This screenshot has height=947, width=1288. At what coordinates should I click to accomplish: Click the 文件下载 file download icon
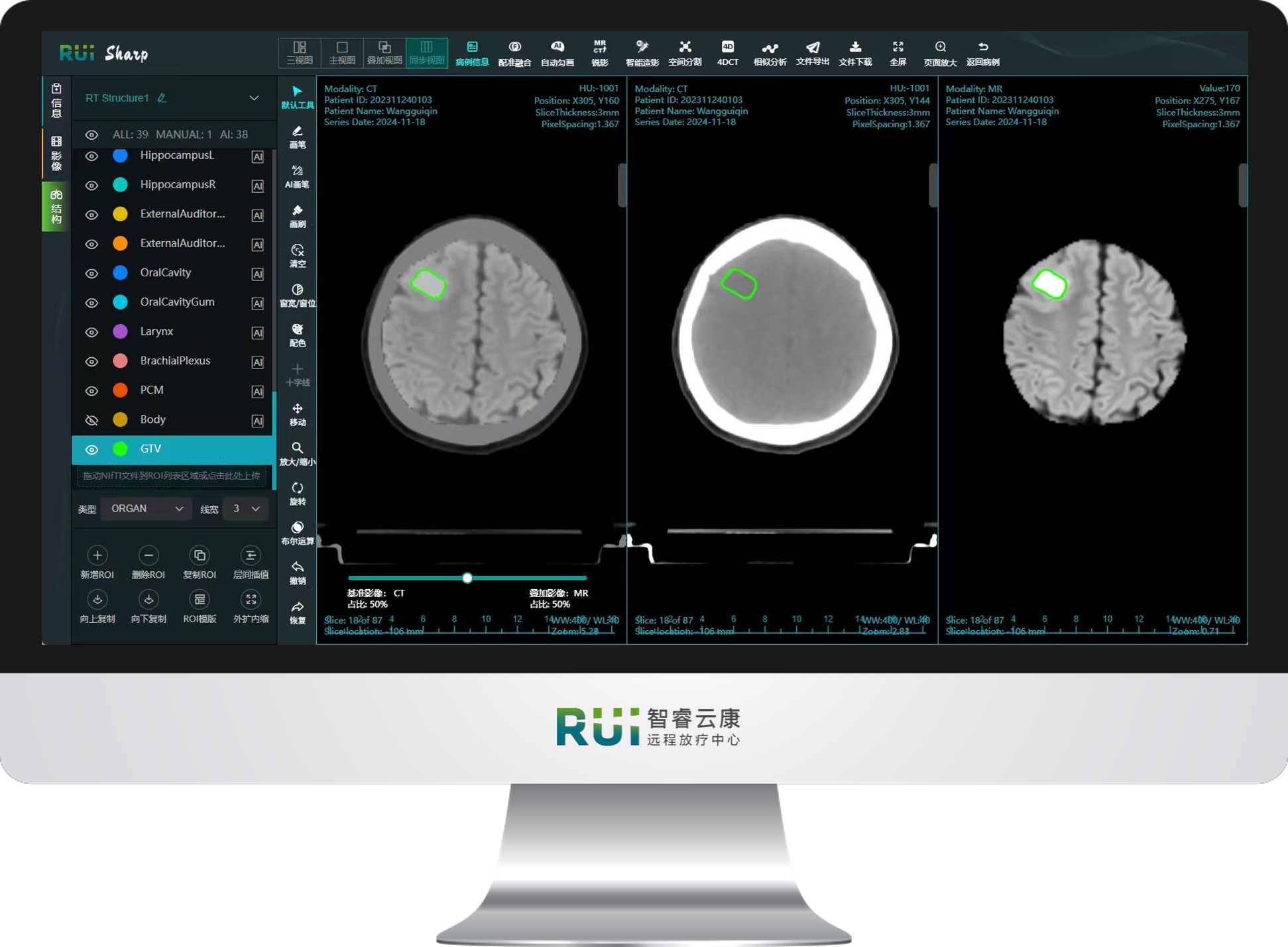[x=855, y=52]
